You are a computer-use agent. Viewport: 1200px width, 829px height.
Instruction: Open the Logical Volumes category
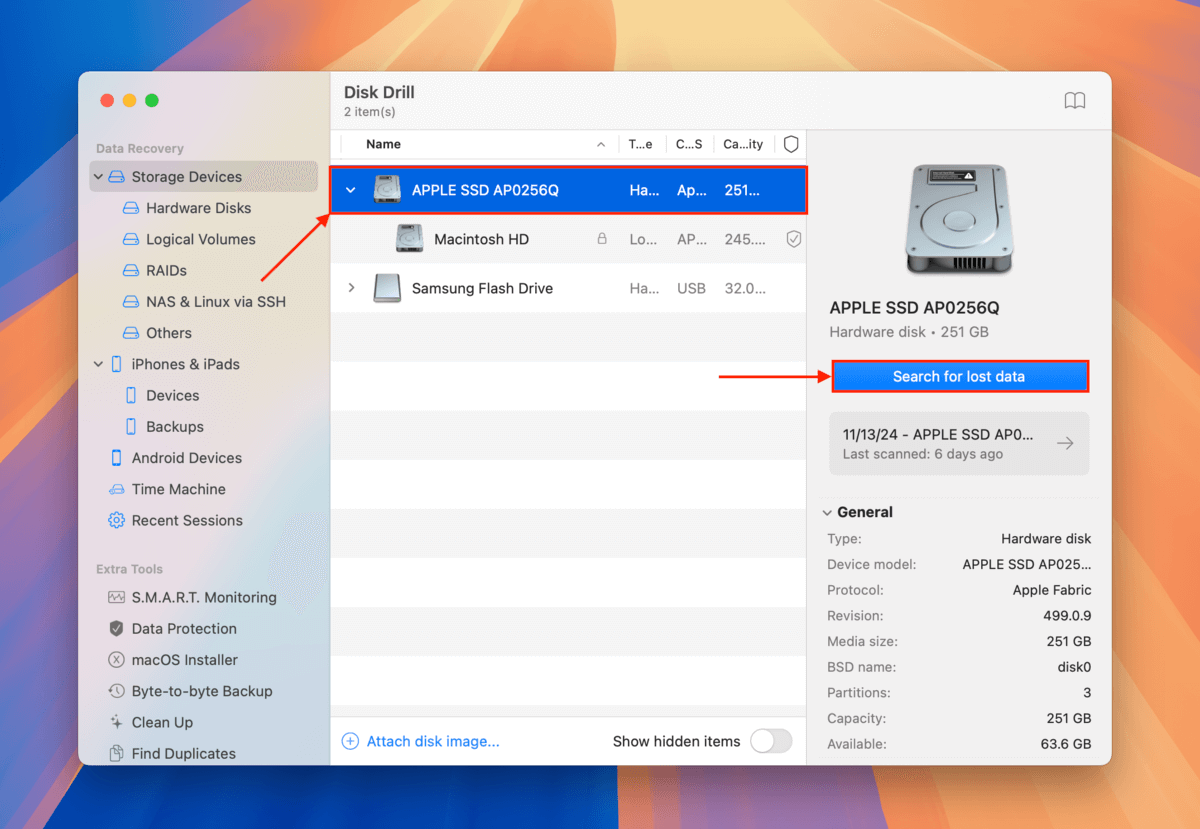(x=201, y=239)
